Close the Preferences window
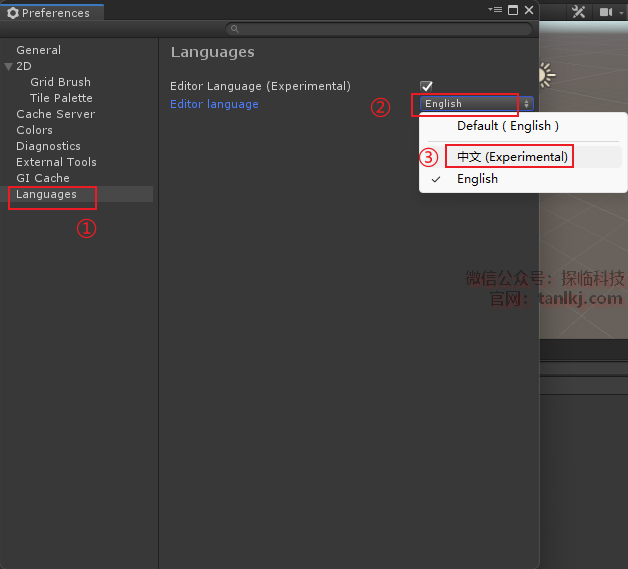 (x=529, y=10)
